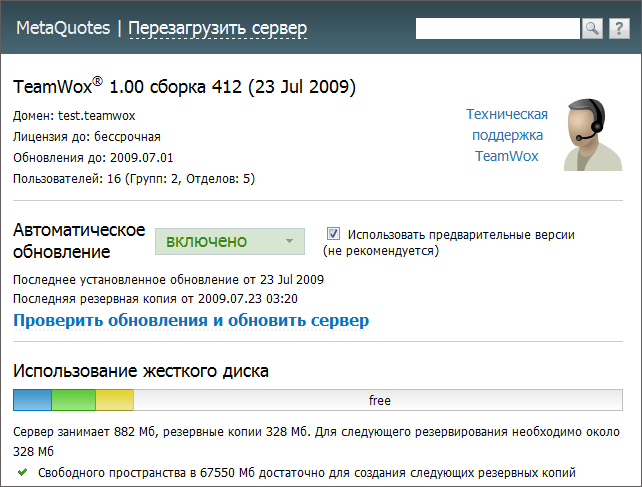Click the headset support agent image
This screenshot has height=487, width=642.
pos(593,134)
